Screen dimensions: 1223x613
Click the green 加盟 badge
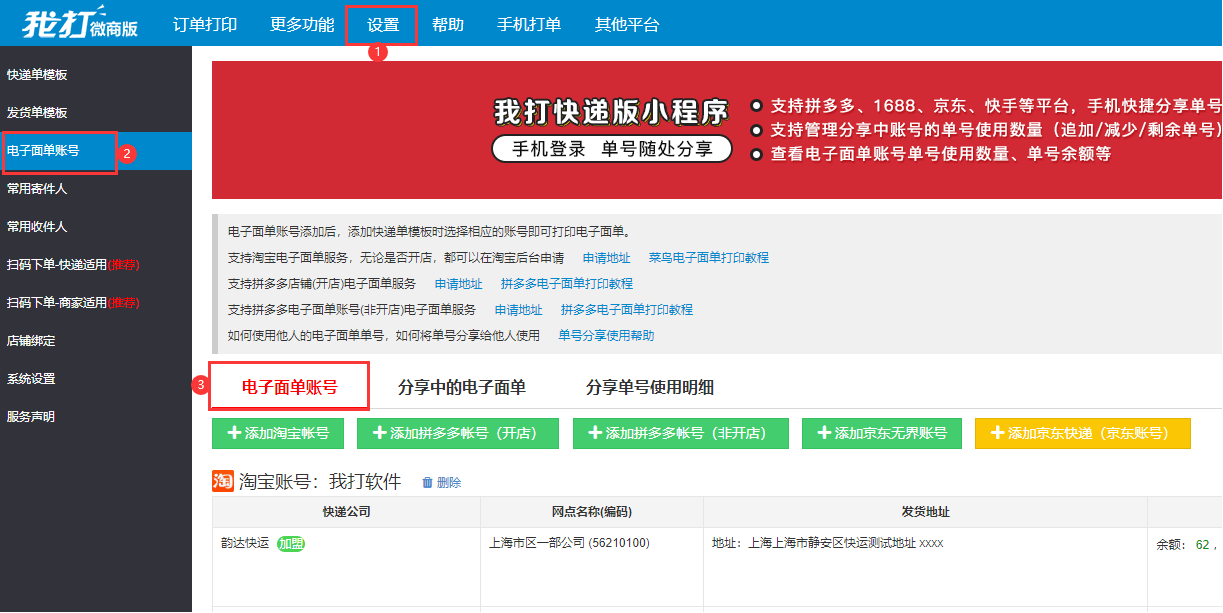(x=291, y=544)
